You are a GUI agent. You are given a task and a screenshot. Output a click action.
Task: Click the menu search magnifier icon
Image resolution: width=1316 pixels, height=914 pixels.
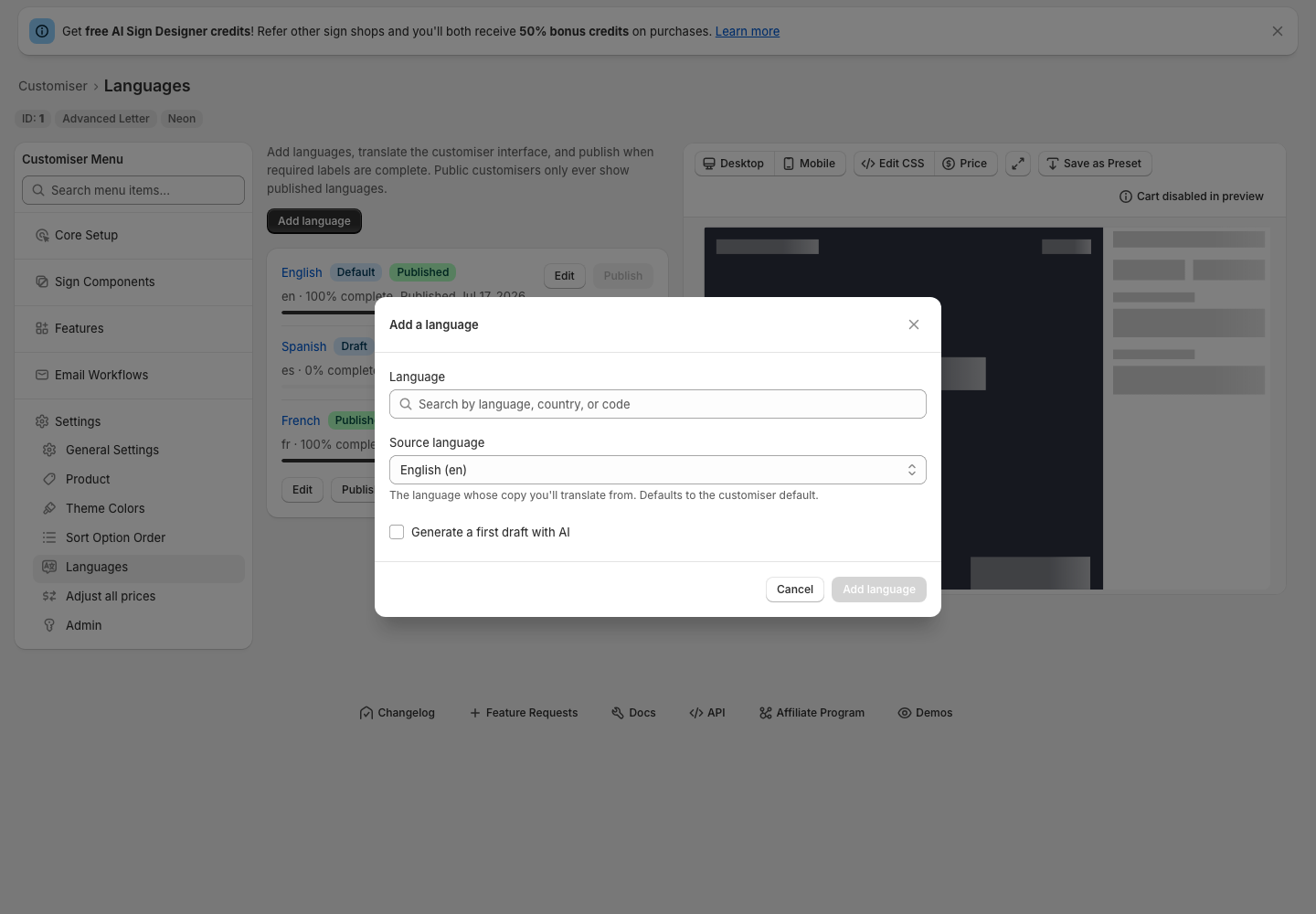click(x=38, y=190)
